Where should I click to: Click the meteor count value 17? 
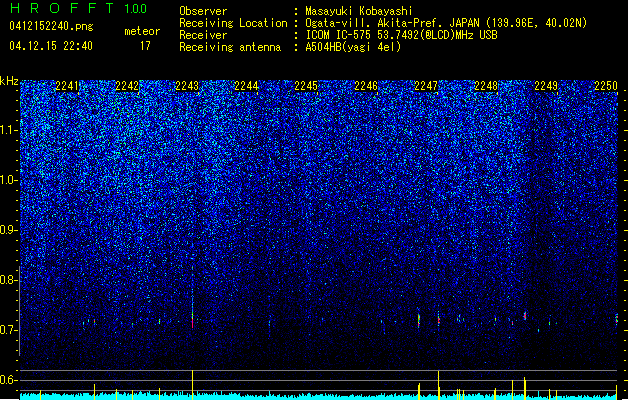click(x=145, y=46)
